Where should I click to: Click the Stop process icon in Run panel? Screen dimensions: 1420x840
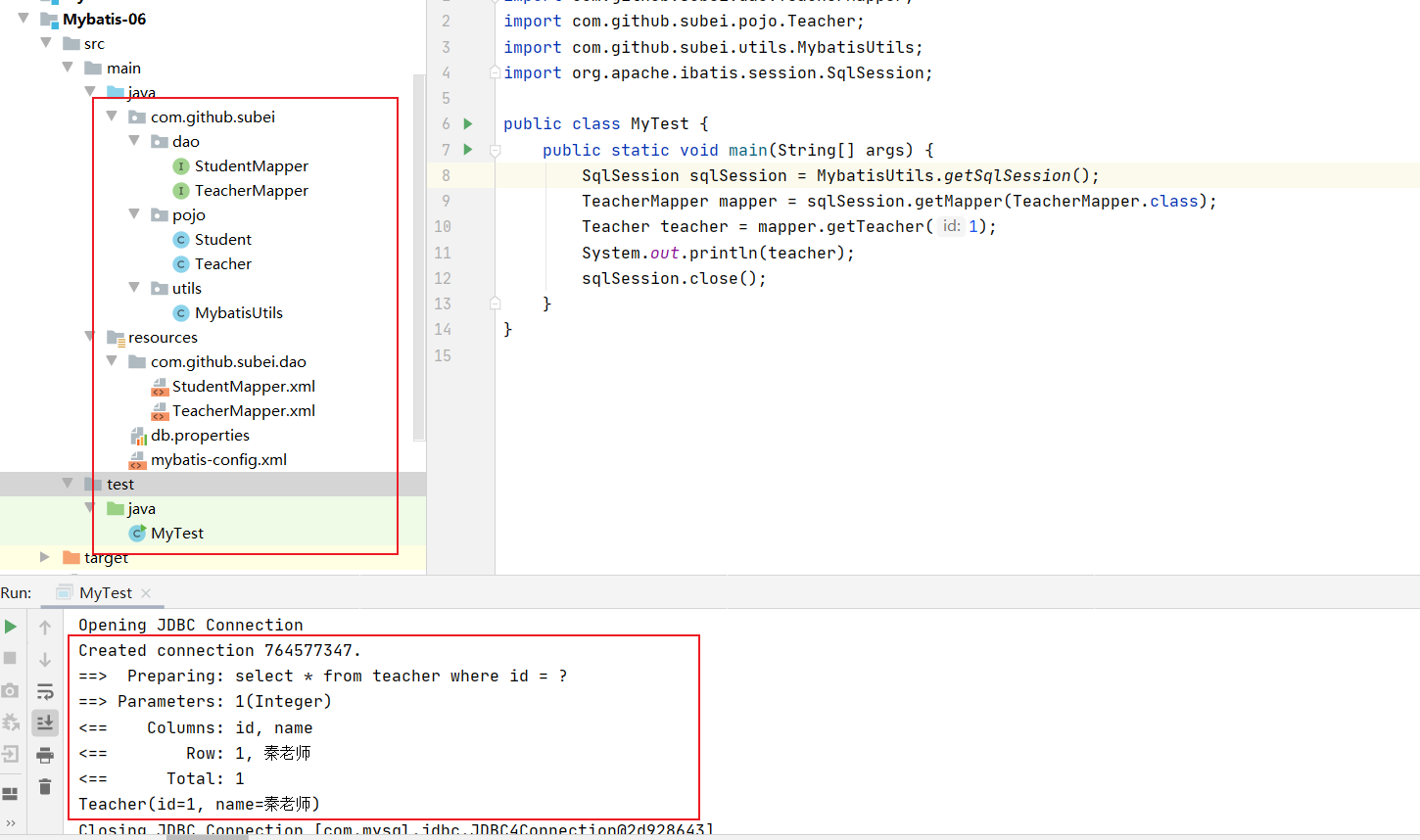coord(11,658)
